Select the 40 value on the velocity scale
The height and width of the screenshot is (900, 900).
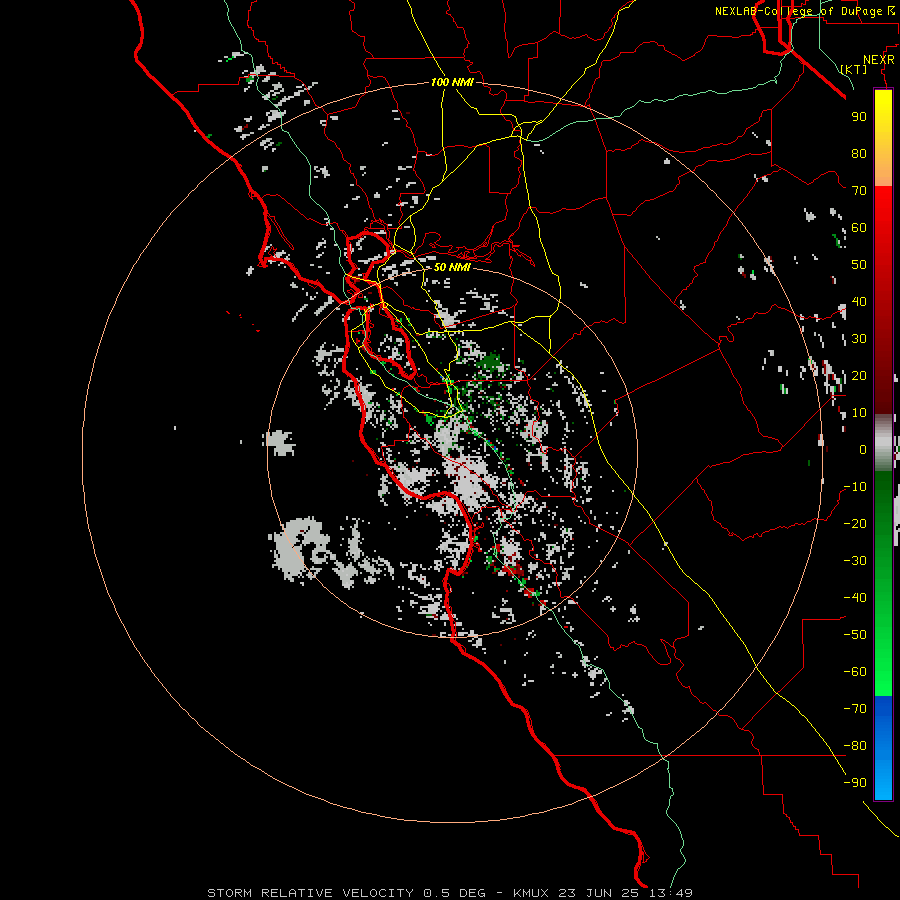pos(859,302)
